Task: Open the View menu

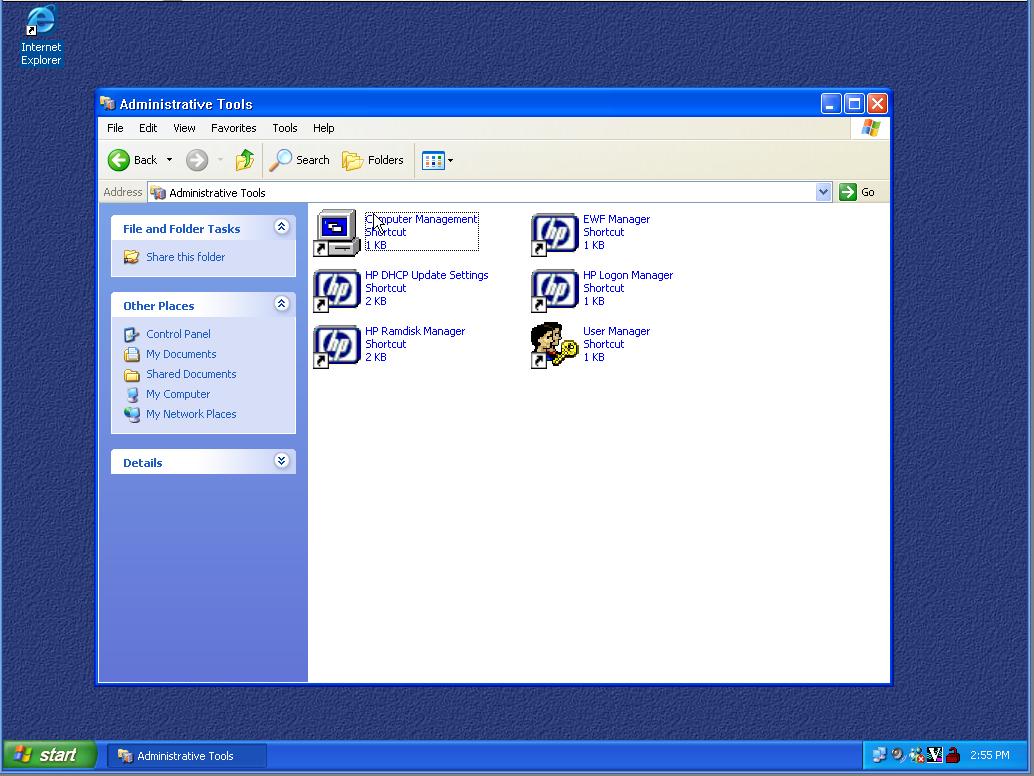Action: pos(184,128)
